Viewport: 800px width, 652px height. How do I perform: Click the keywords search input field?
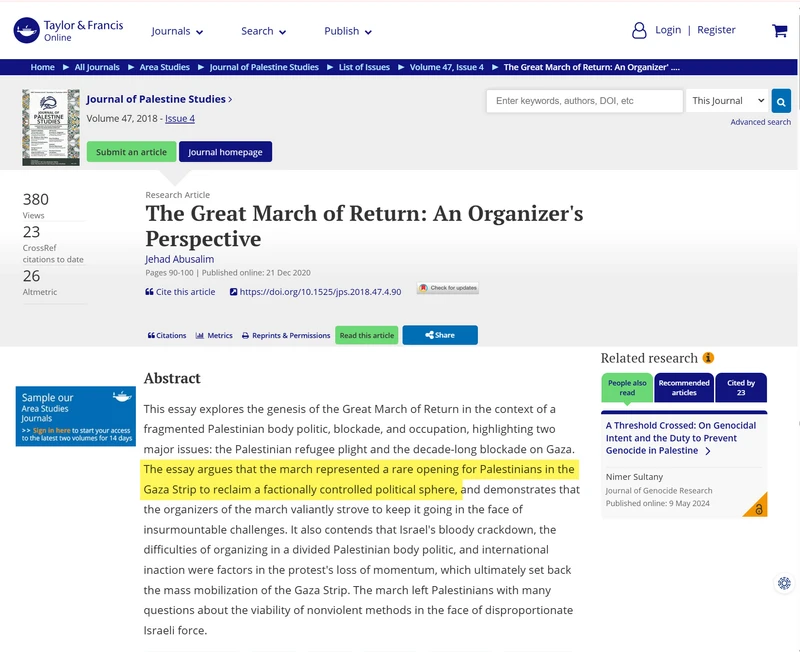point(584,101)
